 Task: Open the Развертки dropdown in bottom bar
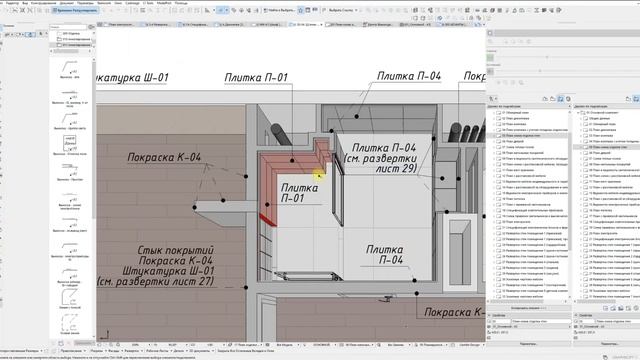pyautogui.click(x=133, y=351)
